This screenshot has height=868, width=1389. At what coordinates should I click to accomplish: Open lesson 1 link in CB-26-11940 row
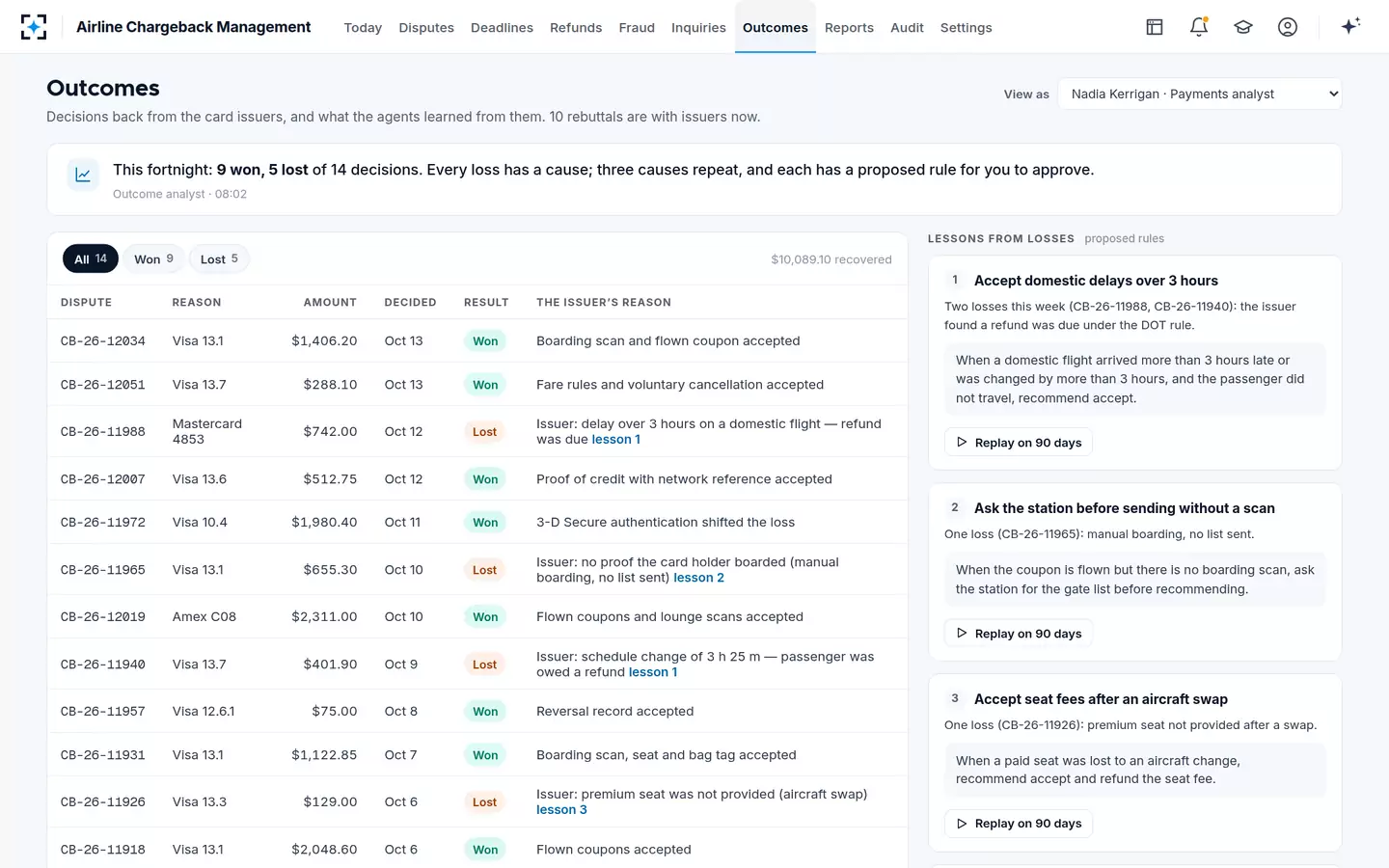coord(653,672)
